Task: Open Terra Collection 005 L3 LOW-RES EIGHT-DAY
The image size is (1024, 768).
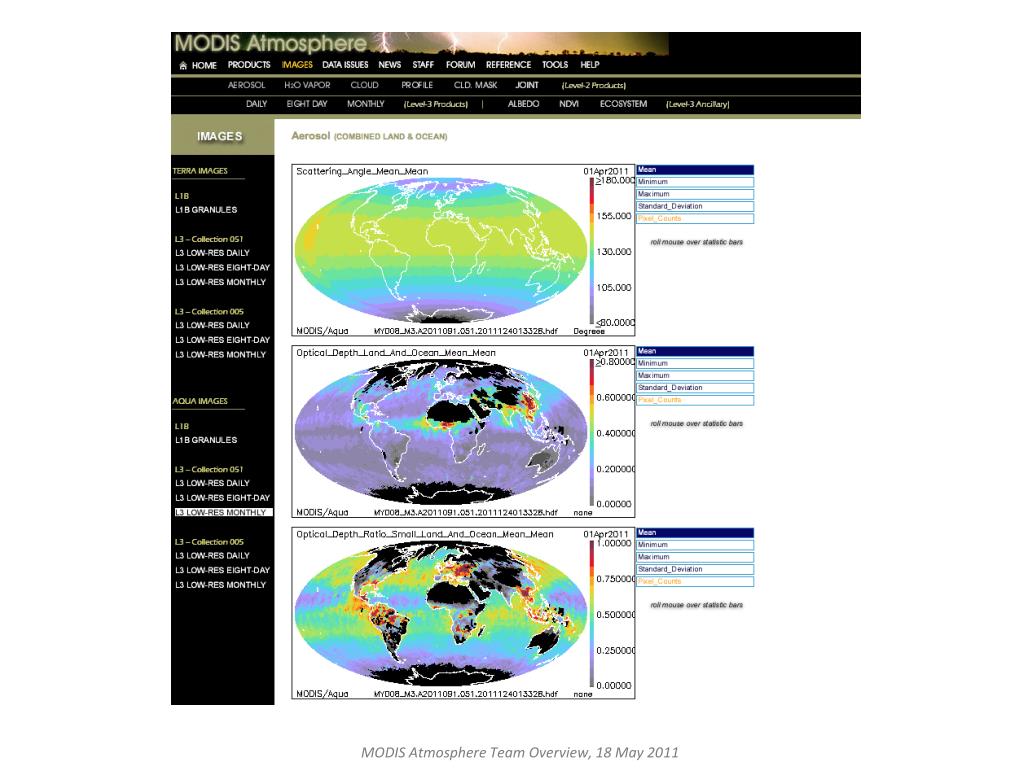Action: (x=222, y=340)
